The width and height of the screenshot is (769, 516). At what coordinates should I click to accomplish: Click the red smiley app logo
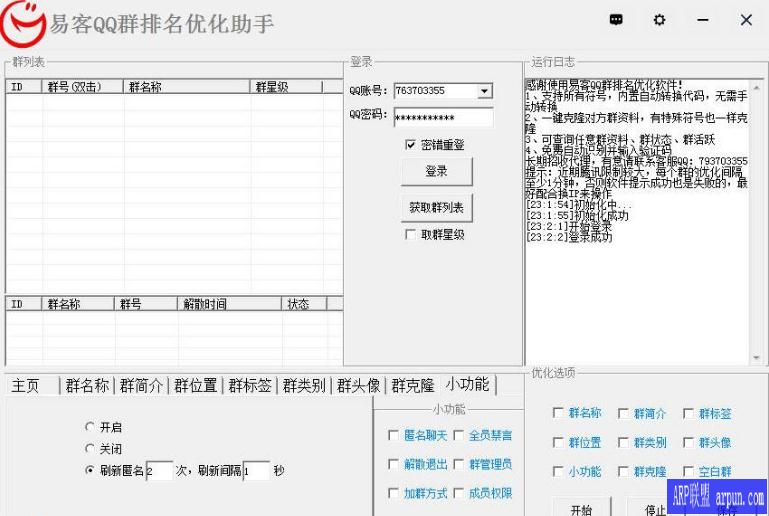point(23,24)
